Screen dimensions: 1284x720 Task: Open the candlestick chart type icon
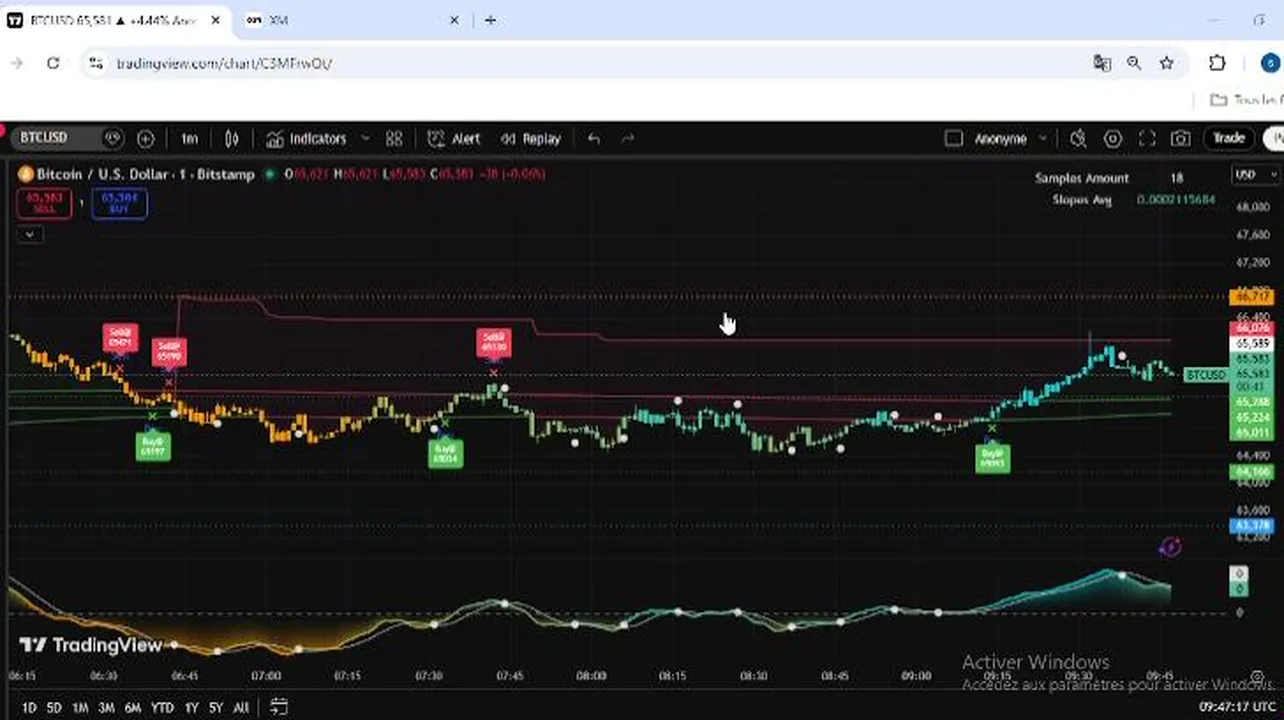click(232, 139)
